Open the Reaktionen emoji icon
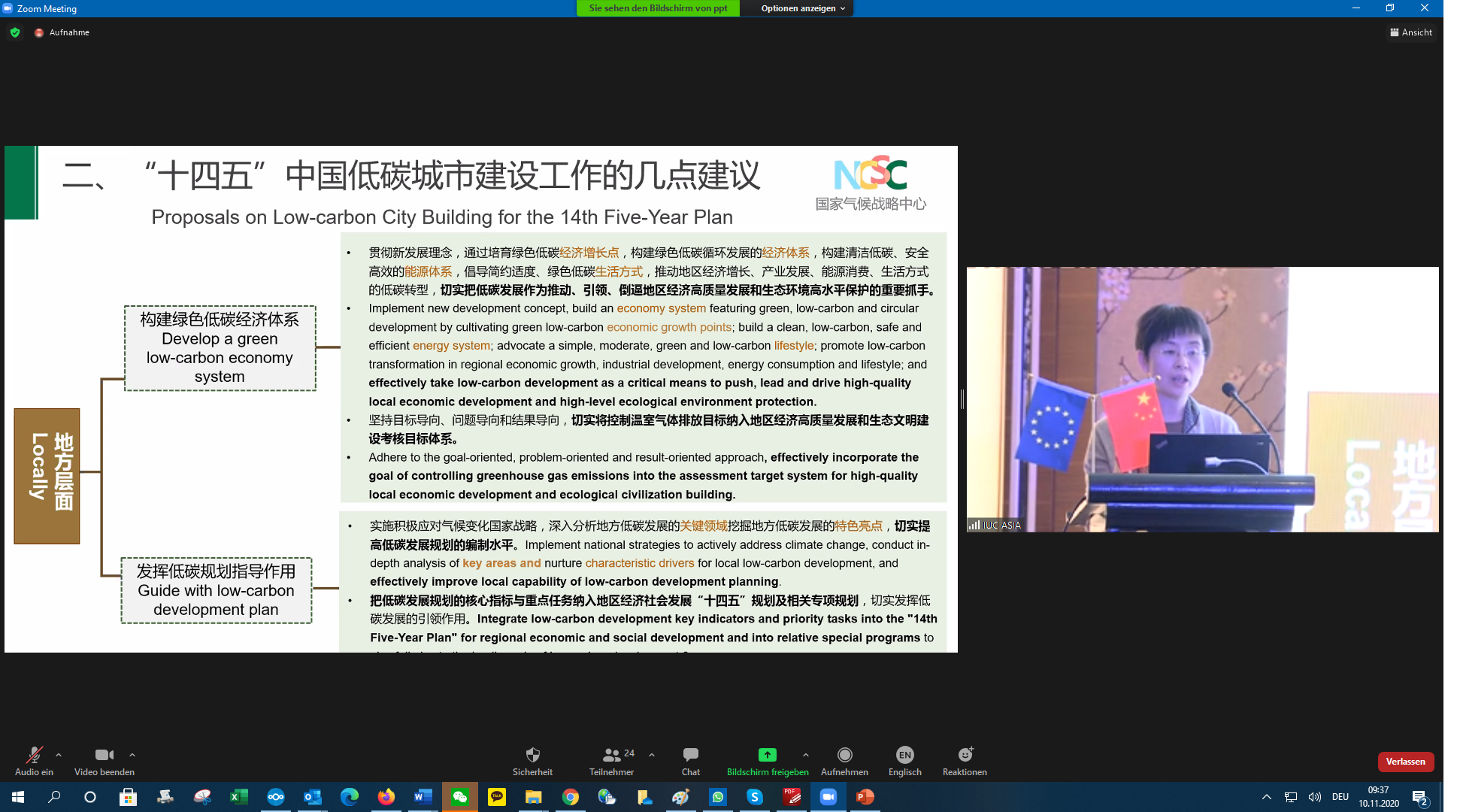The width and height of the screenshot is (1457, 812). pyautogui.click(x=965, y=755)
